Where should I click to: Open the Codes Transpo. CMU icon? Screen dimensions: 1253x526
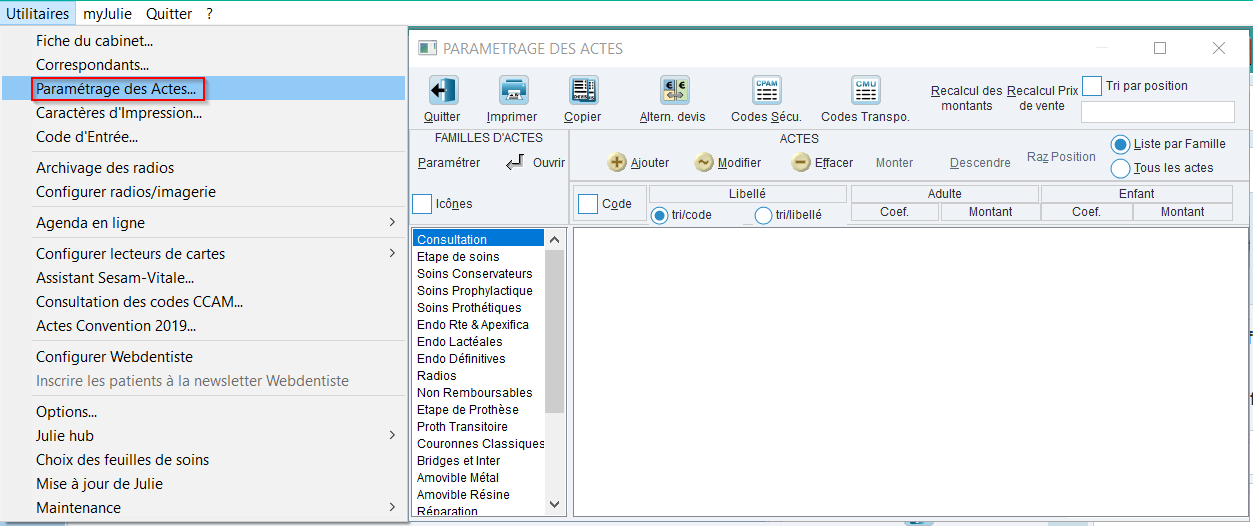tap(865, 91)
